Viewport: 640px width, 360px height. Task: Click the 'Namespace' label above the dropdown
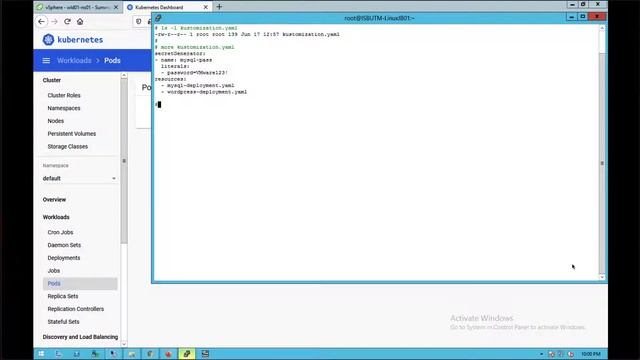[x=56, y=166]
